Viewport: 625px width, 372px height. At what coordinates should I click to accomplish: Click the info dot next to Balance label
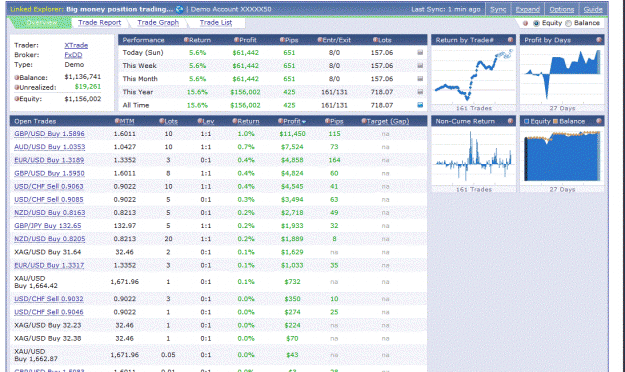tap(17, 78)
